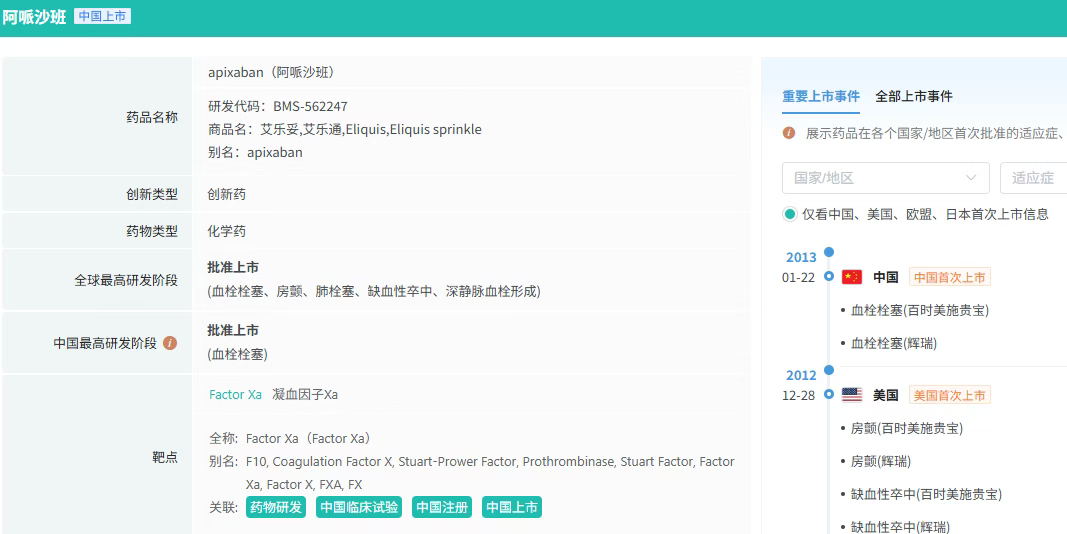Click the United States flag icon
Image resolution: width=1067 pixels, height=534 pixels.
coord(851,395)
